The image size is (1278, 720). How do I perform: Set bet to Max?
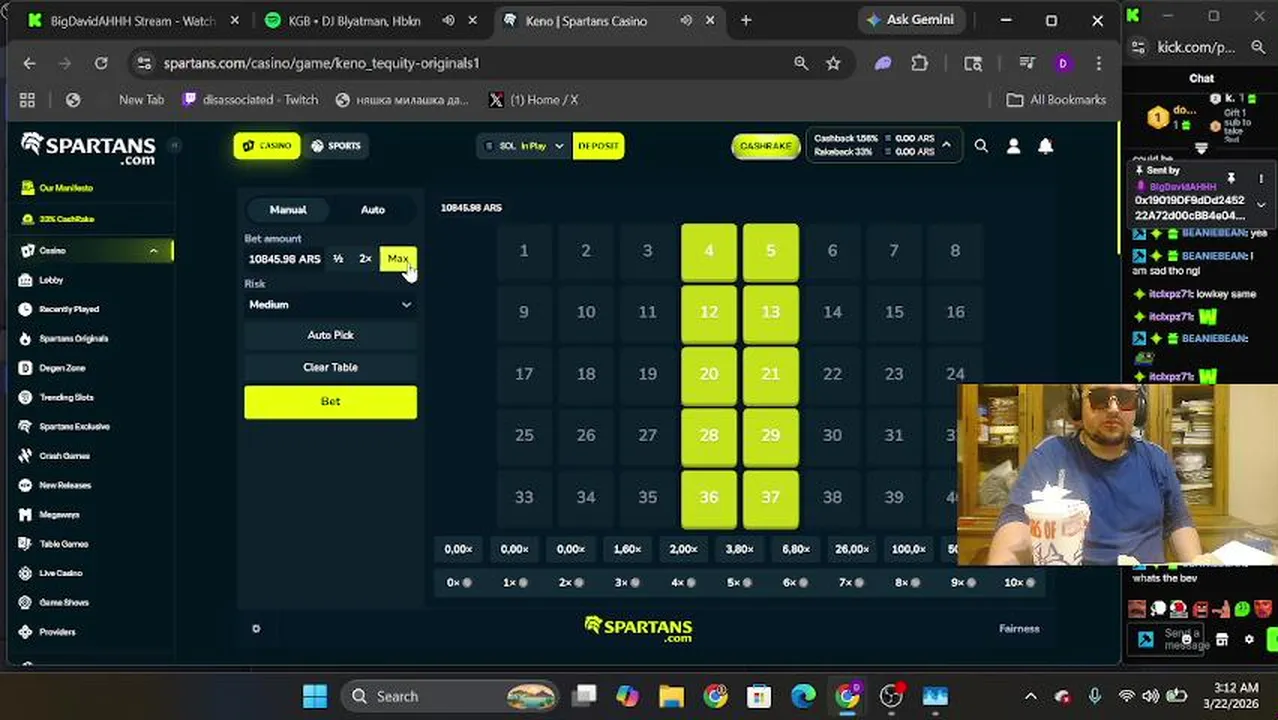pyautogui.click(x=397, y=259)
